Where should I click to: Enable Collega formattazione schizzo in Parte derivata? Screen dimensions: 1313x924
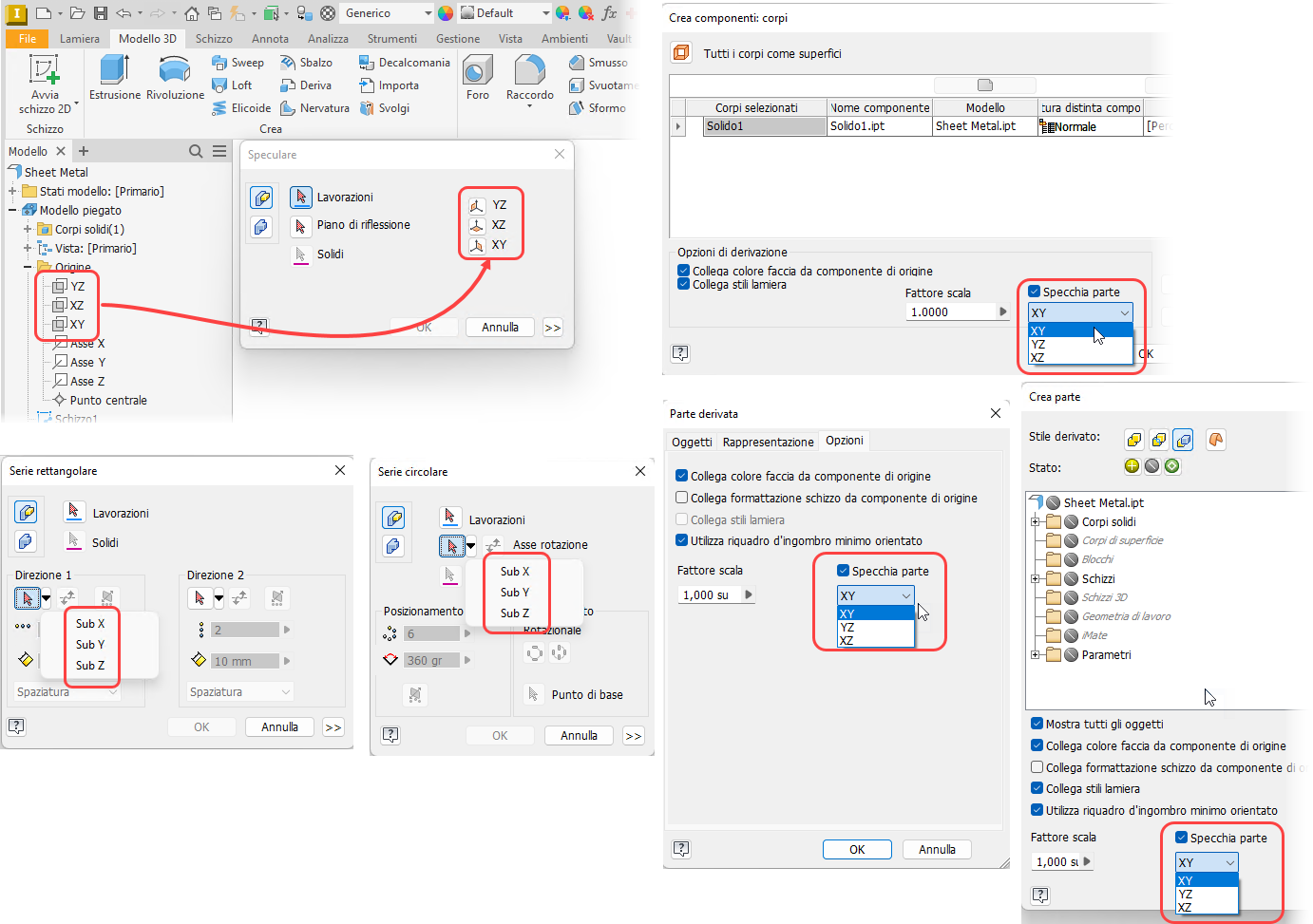point(681,498)
